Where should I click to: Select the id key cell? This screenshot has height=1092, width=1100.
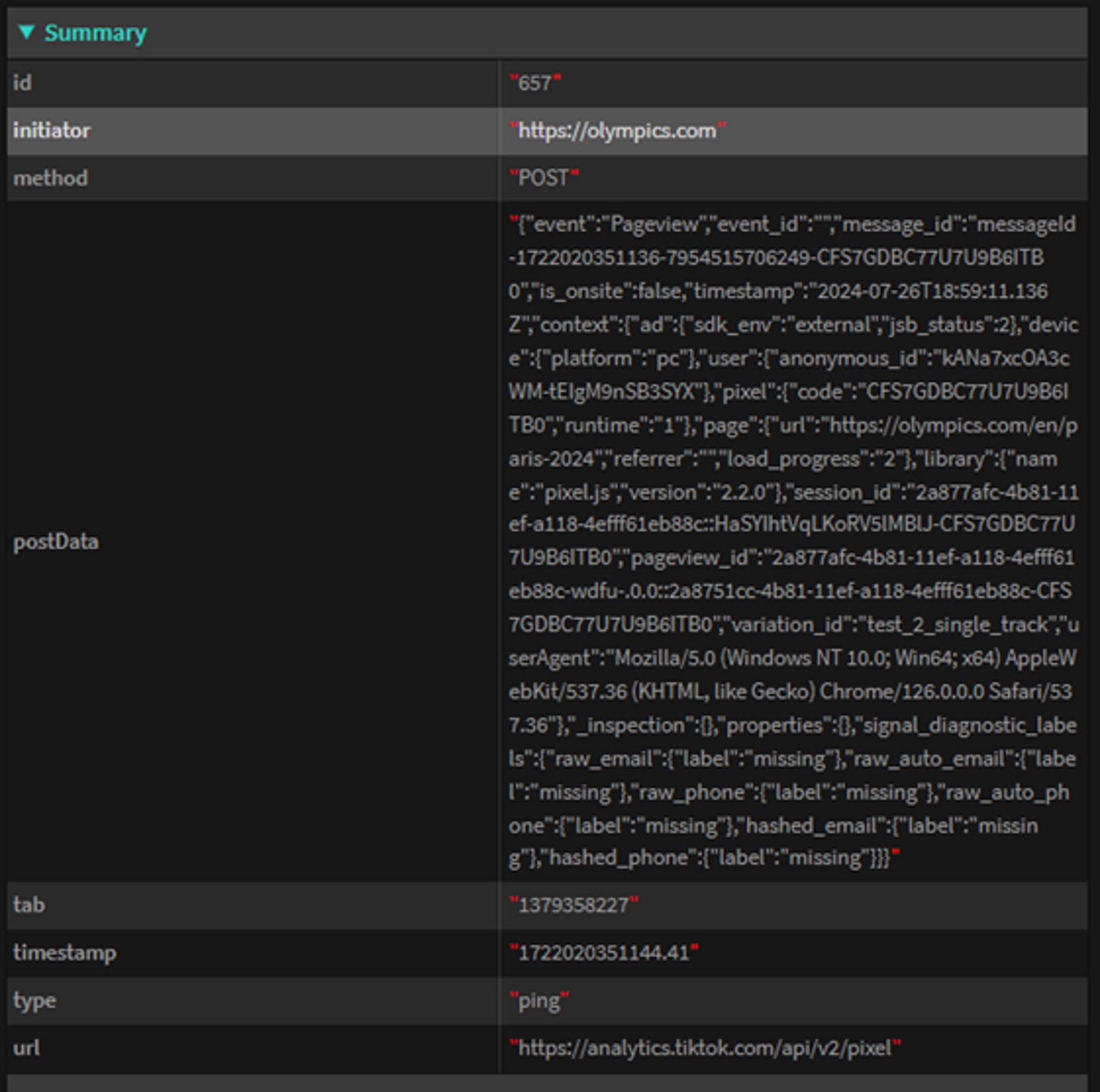point(252,83)
